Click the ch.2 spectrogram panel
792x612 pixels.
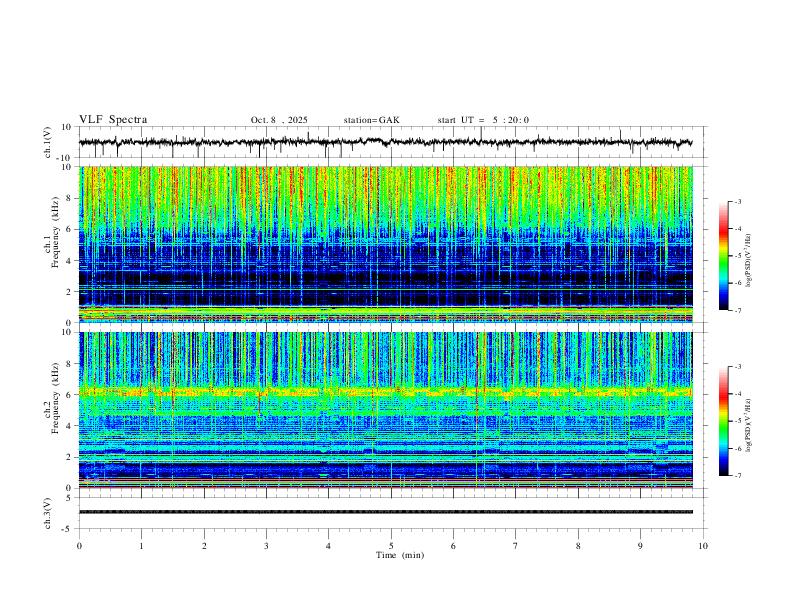coord(385,410)
